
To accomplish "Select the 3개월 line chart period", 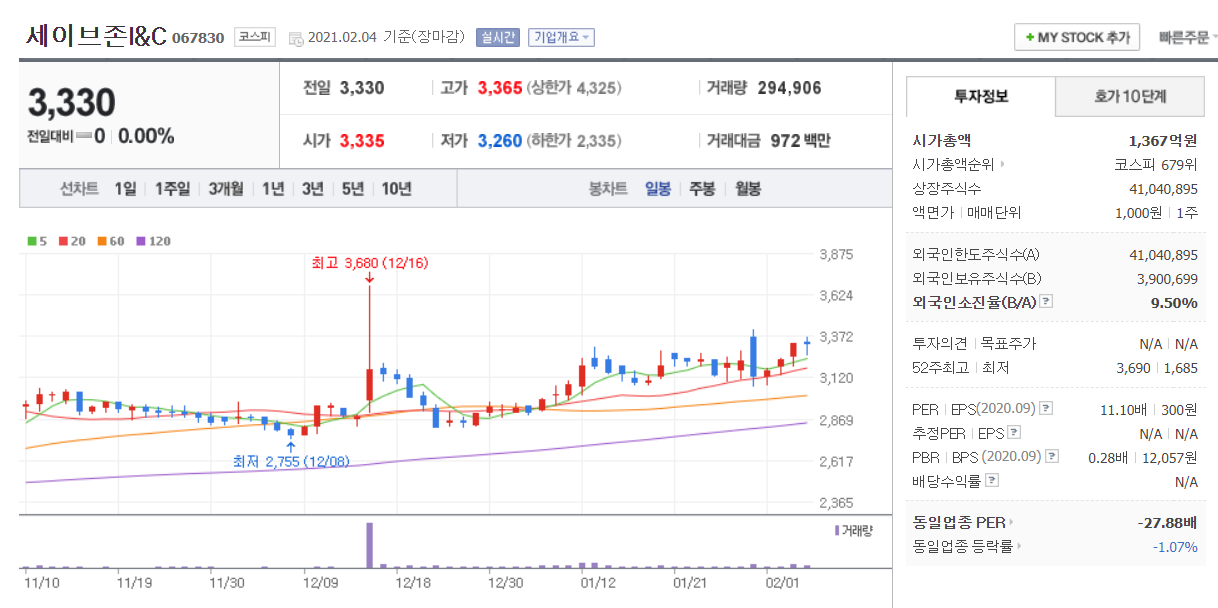I will pyautogui.click(x=226, y=188).
